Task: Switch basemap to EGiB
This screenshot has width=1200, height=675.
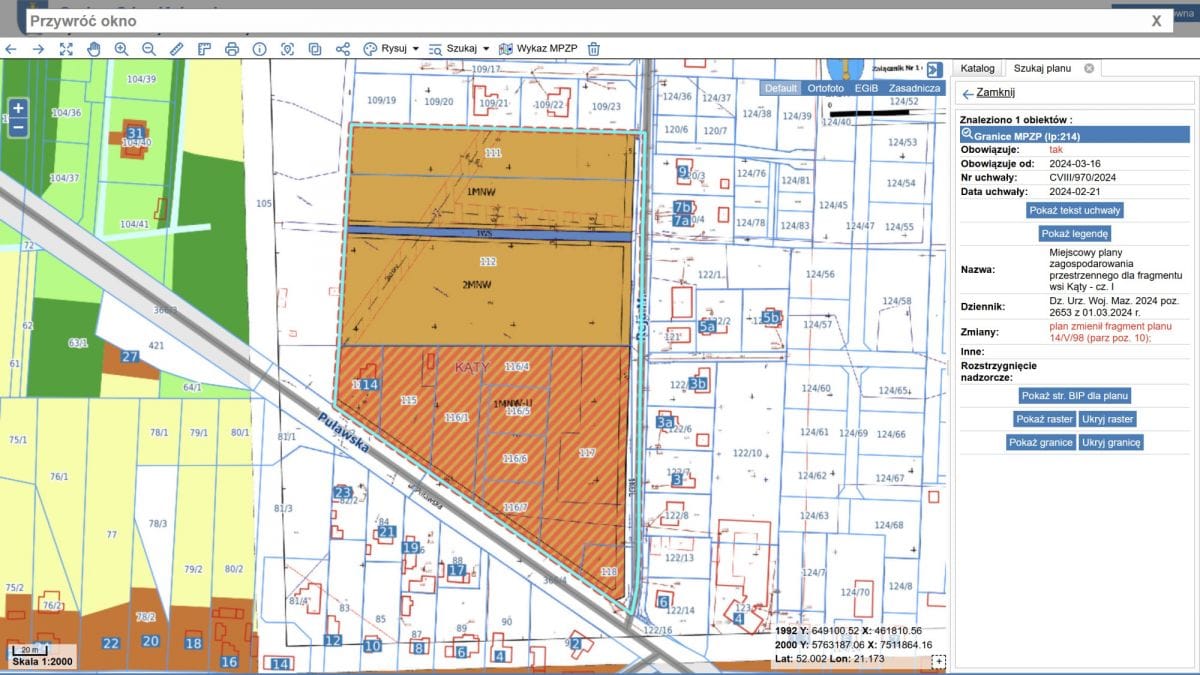Action: tap(866, 88)
